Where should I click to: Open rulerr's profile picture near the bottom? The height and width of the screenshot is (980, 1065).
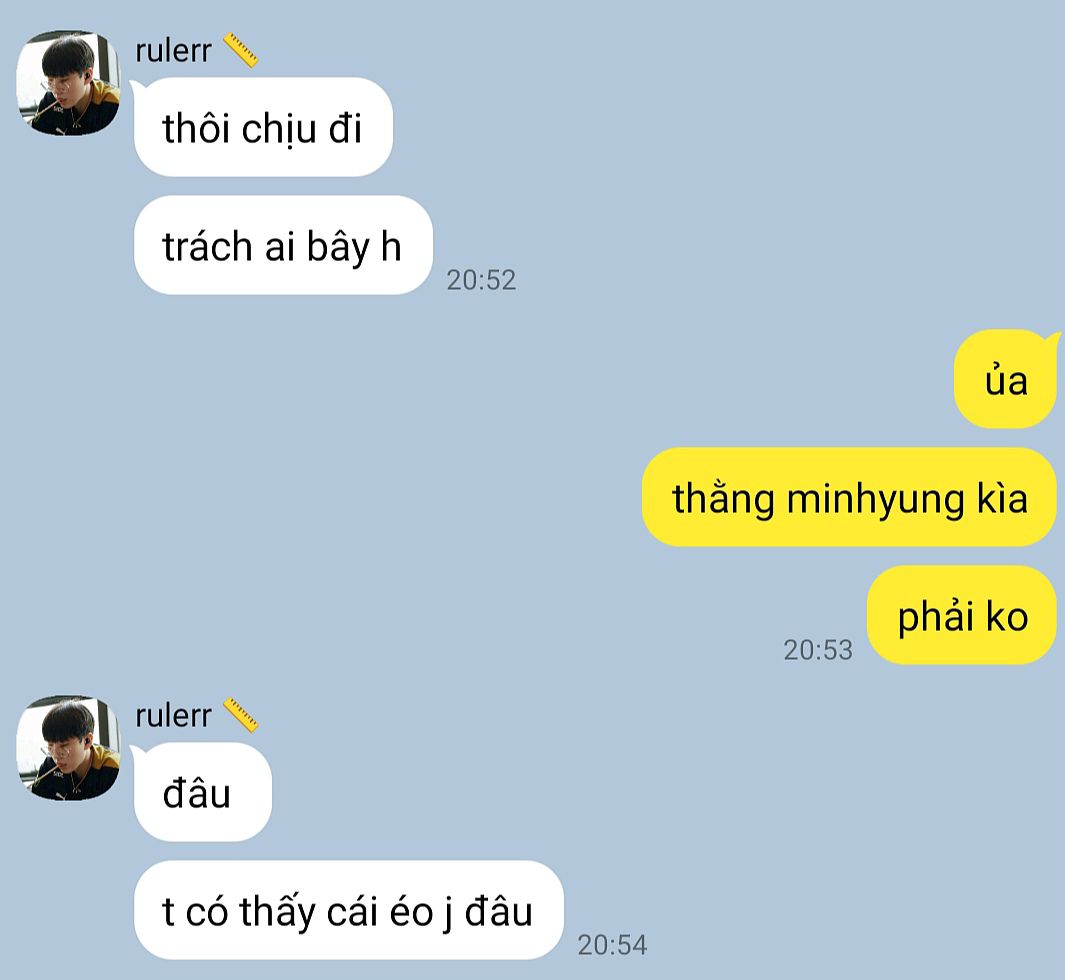68,748
